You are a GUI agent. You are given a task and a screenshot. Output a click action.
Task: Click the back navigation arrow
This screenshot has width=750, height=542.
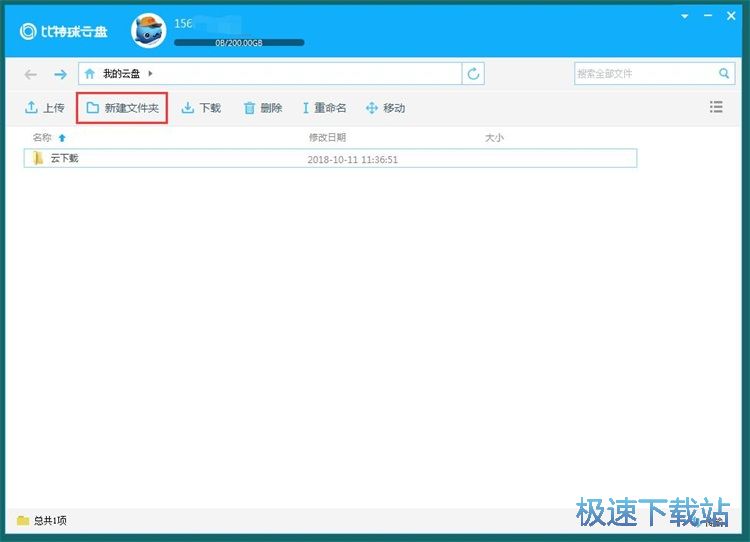pos(31,74)
